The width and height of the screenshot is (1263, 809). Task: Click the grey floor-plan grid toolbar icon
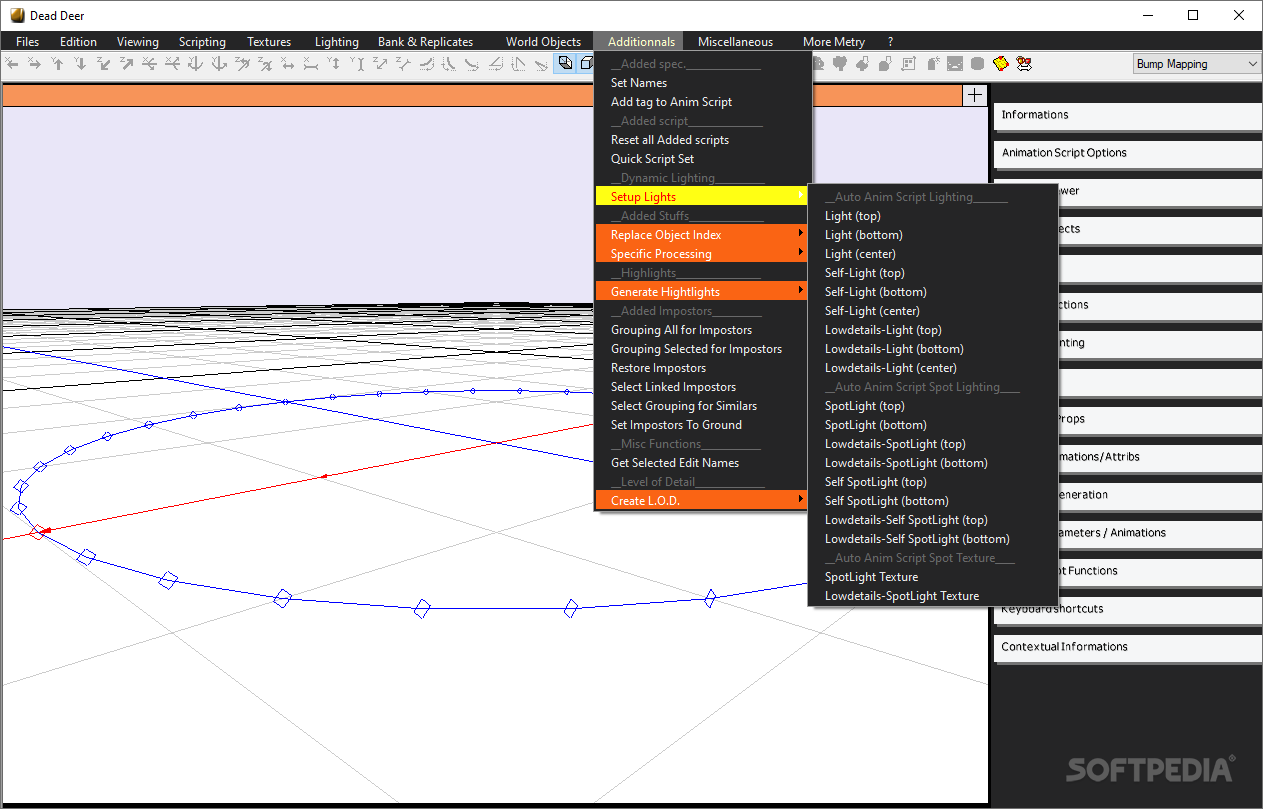point(908,63)
